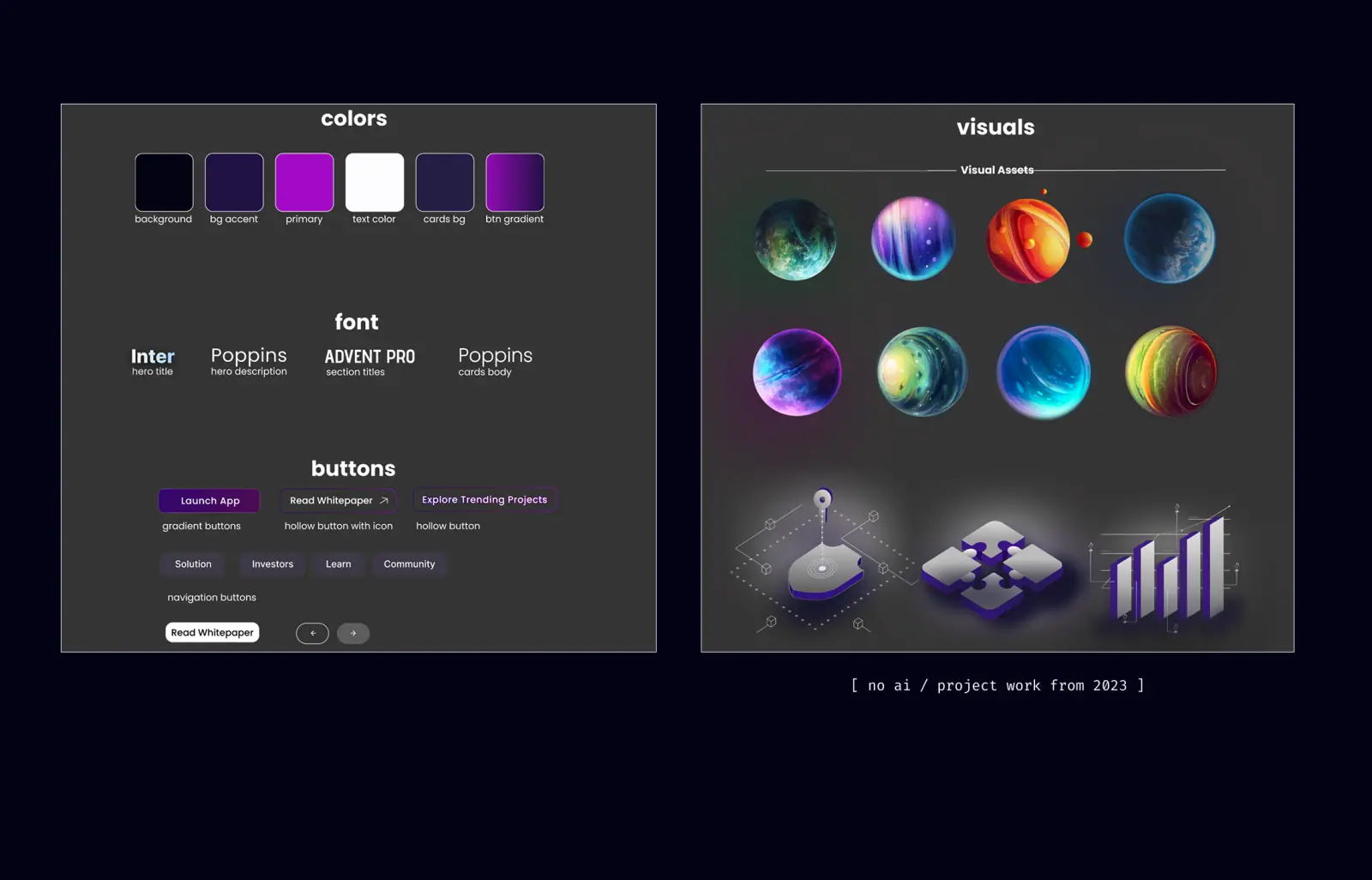1372x880 pixels.
Task: Select the green swirling planet asset
Action: (795, 239)
